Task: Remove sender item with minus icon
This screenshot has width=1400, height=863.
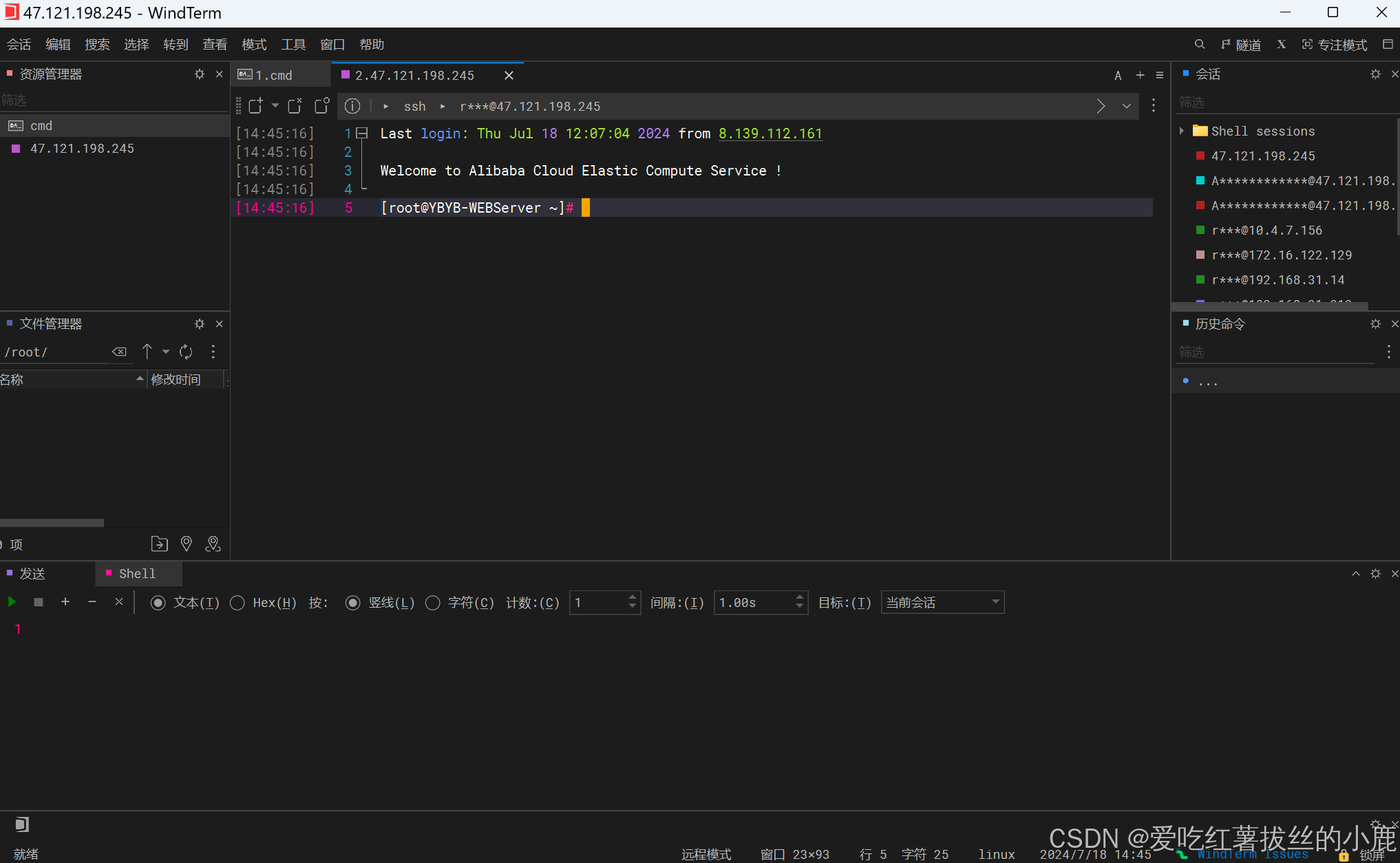Action: click(x=92, y=601)
